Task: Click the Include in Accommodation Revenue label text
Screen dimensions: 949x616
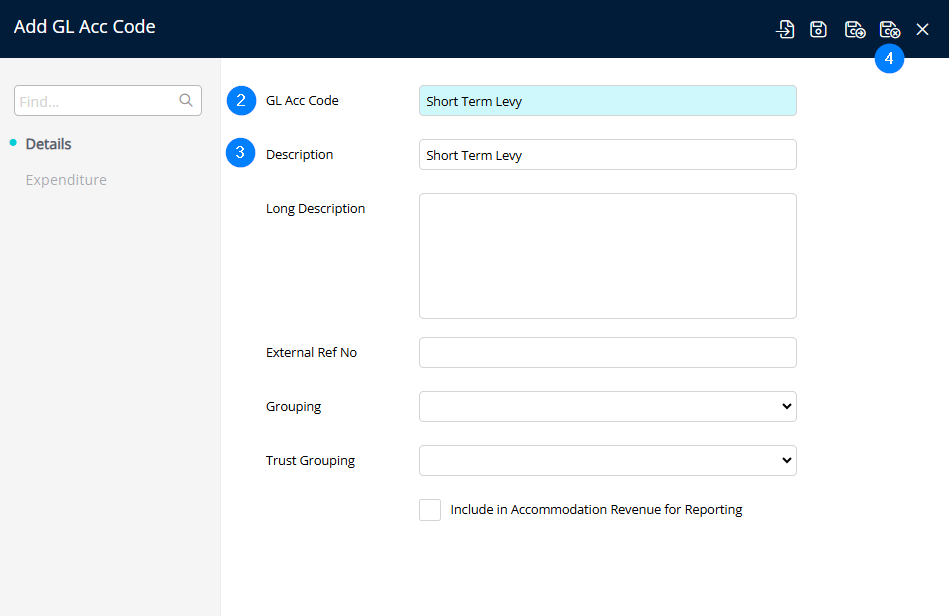Action: 596,510
